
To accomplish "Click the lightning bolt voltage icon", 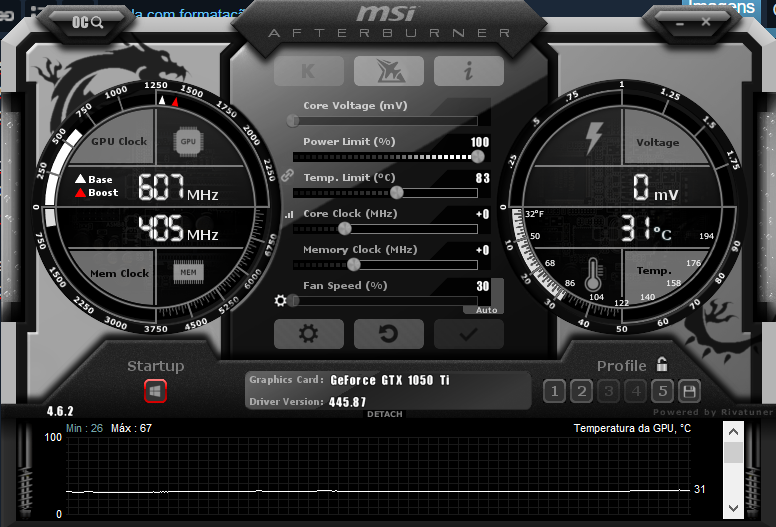I will tap(593, 138).
